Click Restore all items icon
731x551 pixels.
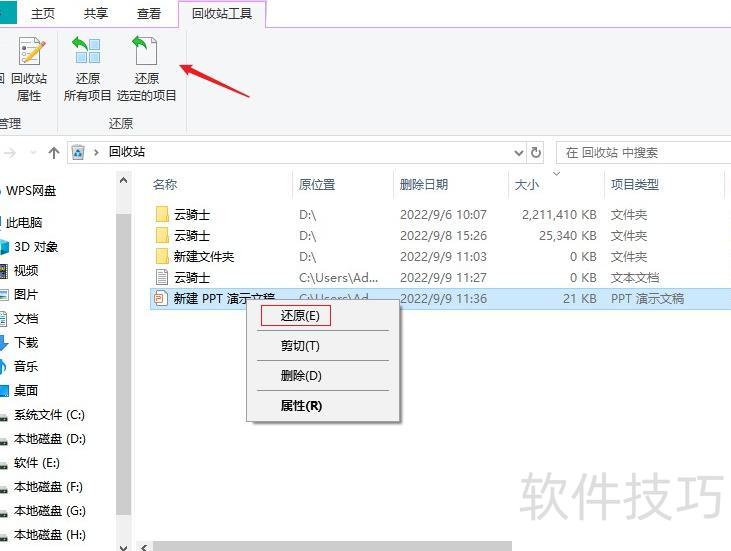coord(87,50)
